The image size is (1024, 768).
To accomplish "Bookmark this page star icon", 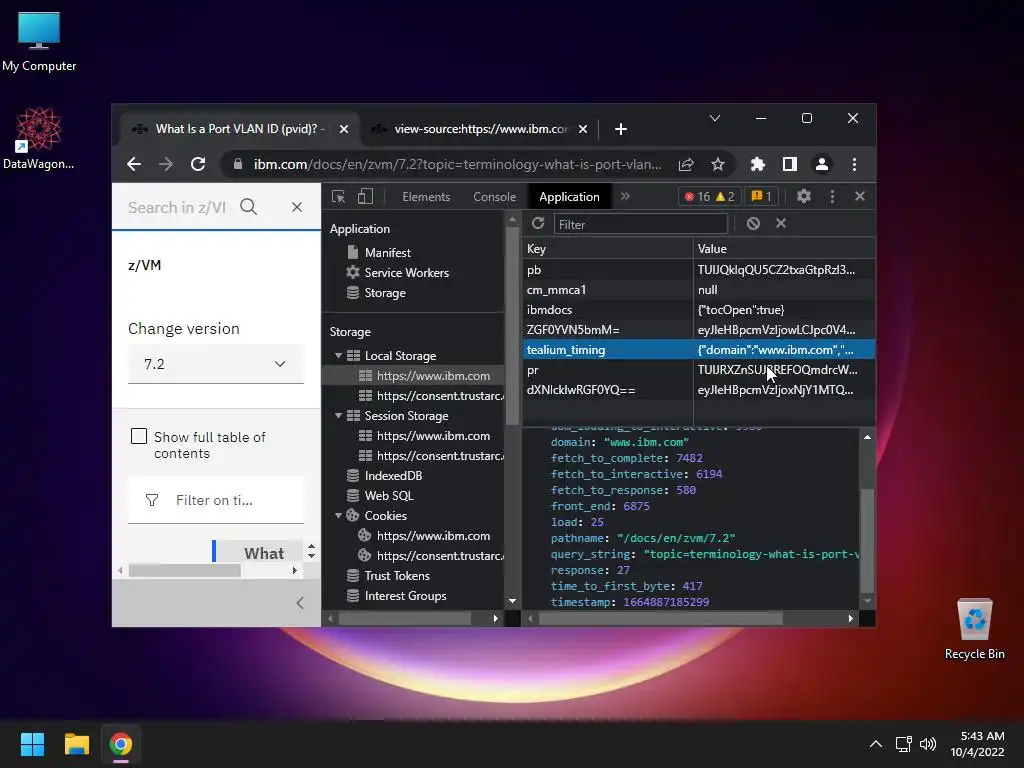I will (x=718, y=165).
